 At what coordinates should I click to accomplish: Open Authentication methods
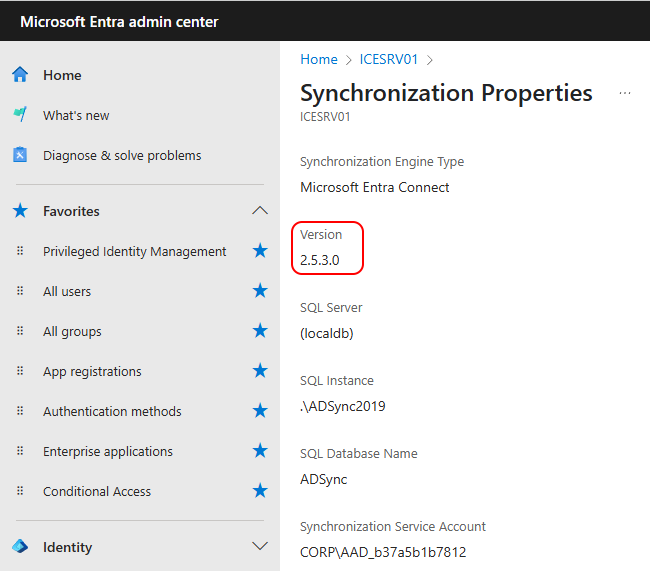point(112,411)
